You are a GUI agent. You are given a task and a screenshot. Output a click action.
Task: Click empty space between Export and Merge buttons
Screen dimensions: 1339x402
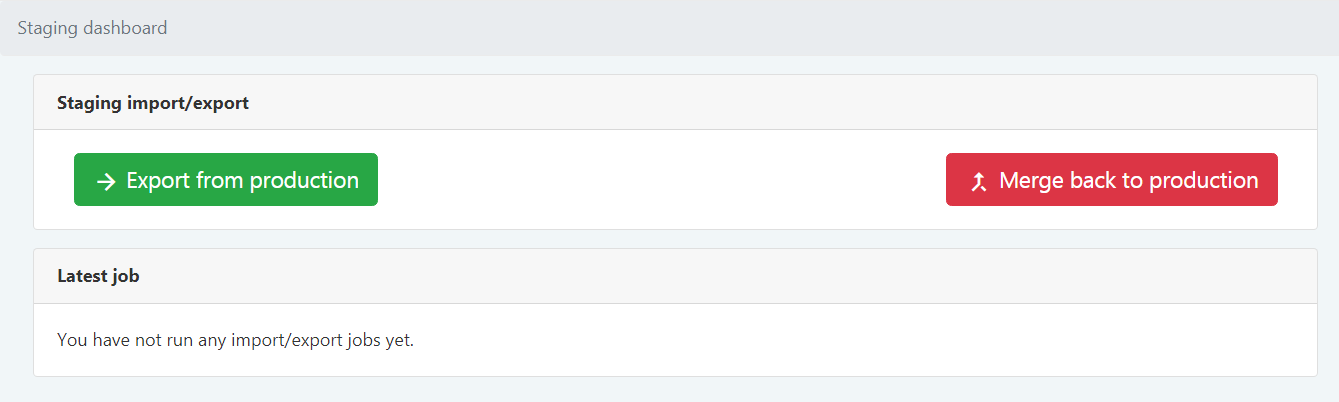[660, 180]
